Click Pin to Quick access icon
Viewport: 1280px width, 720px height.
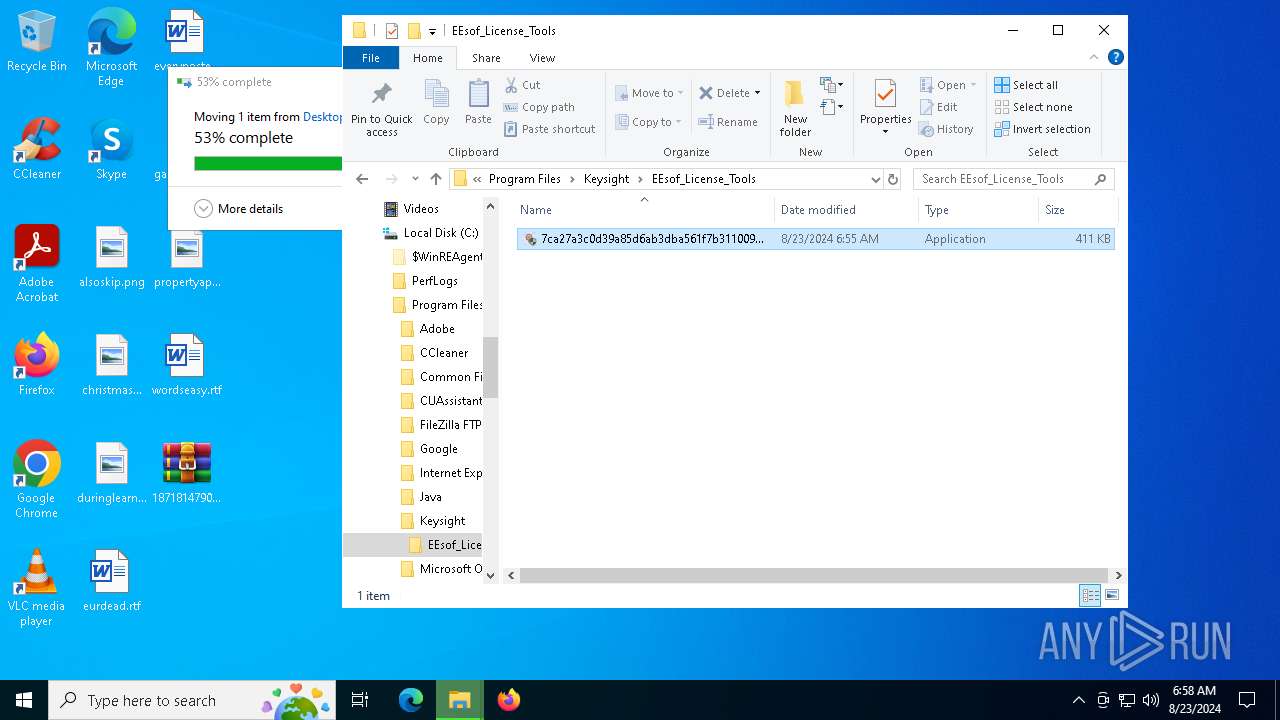tap(381, 109)
